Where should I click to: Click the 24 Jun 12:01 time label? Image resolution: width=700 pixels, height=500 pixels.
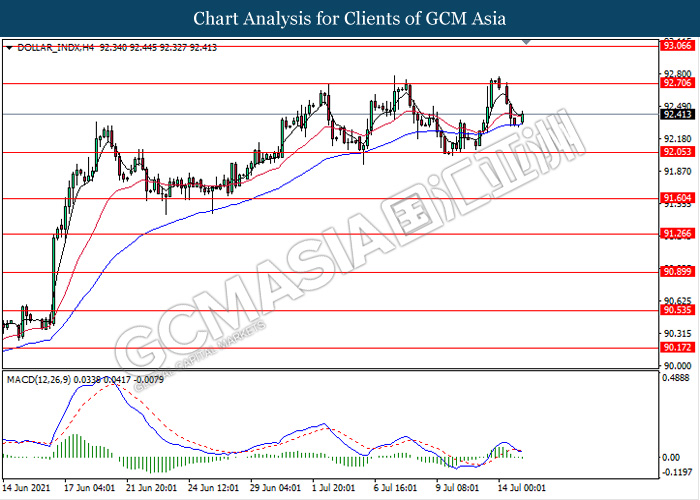[213, 488]
